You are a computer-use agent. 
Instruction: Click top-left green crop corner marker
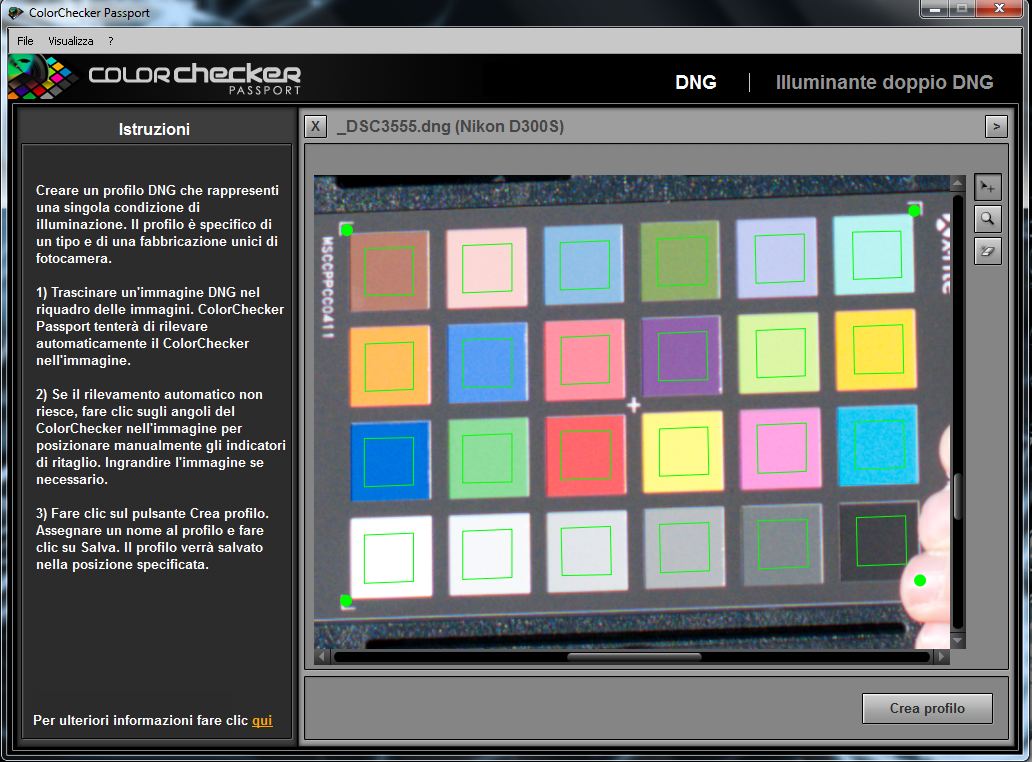347,230
